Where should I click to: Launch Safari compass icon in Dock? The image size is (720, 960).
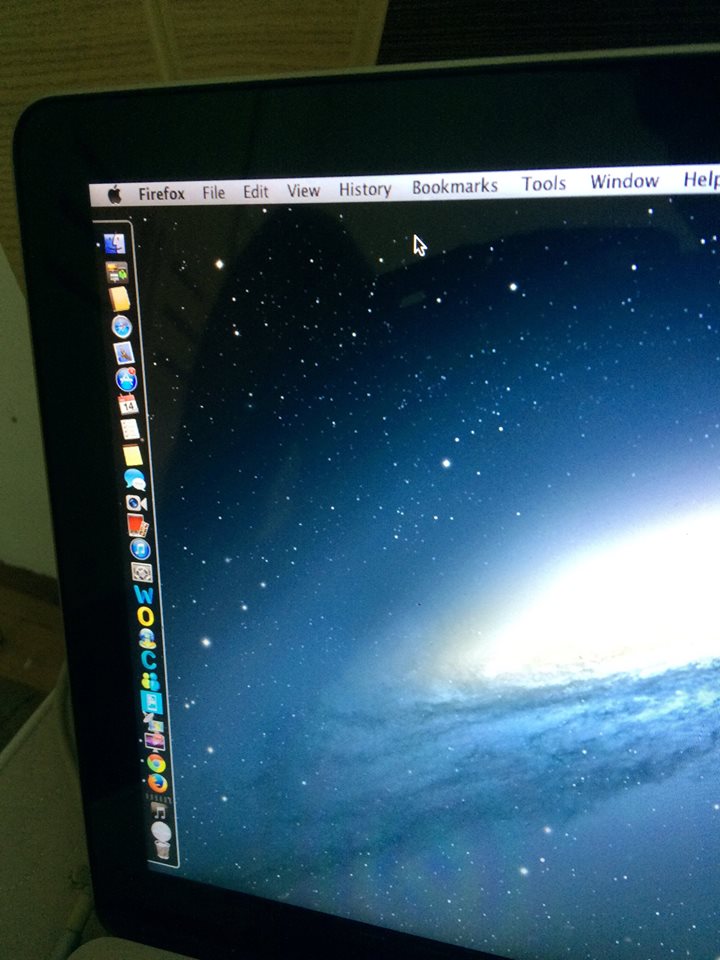(x=122, y=327)
